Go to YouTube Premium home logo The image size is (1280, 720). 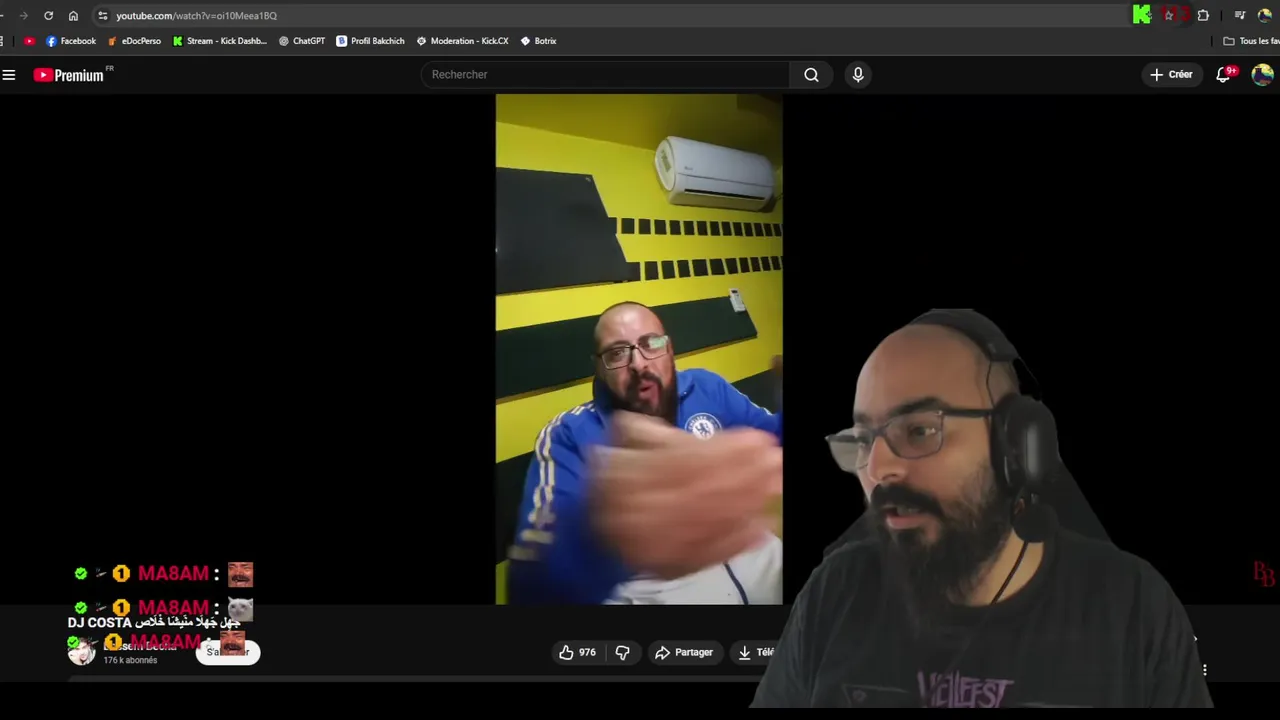click(x=70, y=75)
